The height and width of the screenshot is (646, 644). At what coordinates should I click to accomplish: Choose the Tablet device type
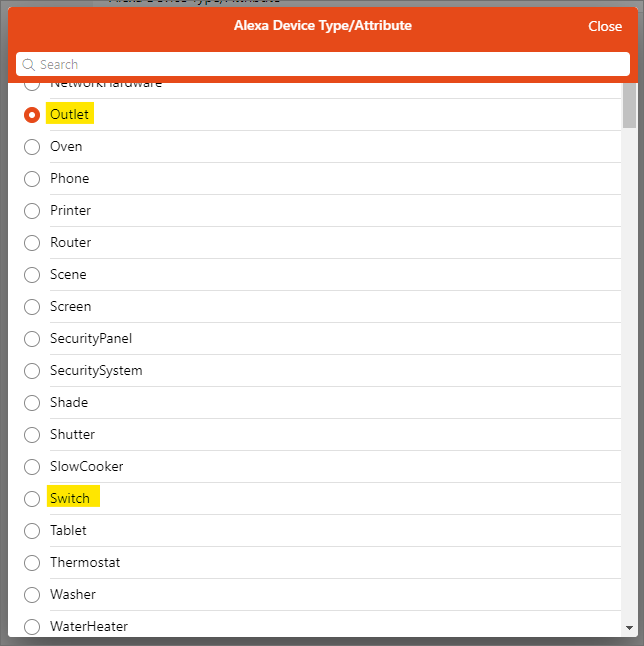click(x=32, y=531)
